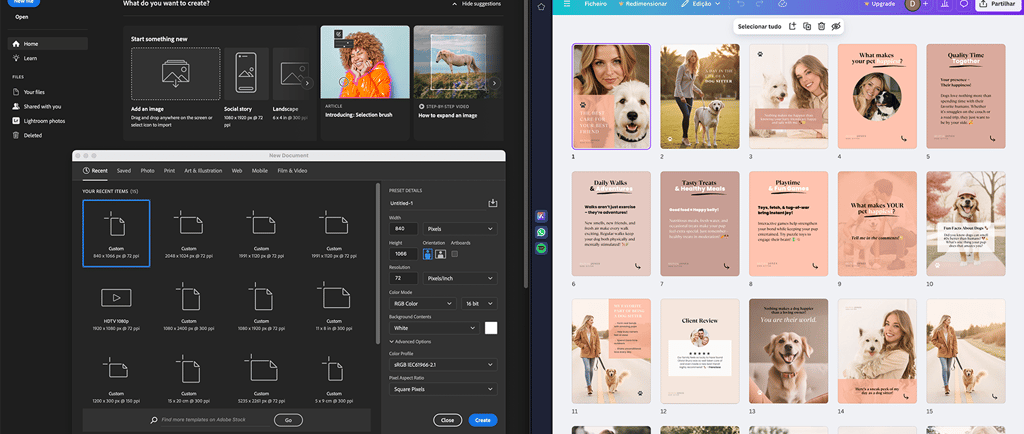Click the Go button for Adobe Stock
The width and height of the screenshot is (1024, 434).
click(x=288, y=420)
